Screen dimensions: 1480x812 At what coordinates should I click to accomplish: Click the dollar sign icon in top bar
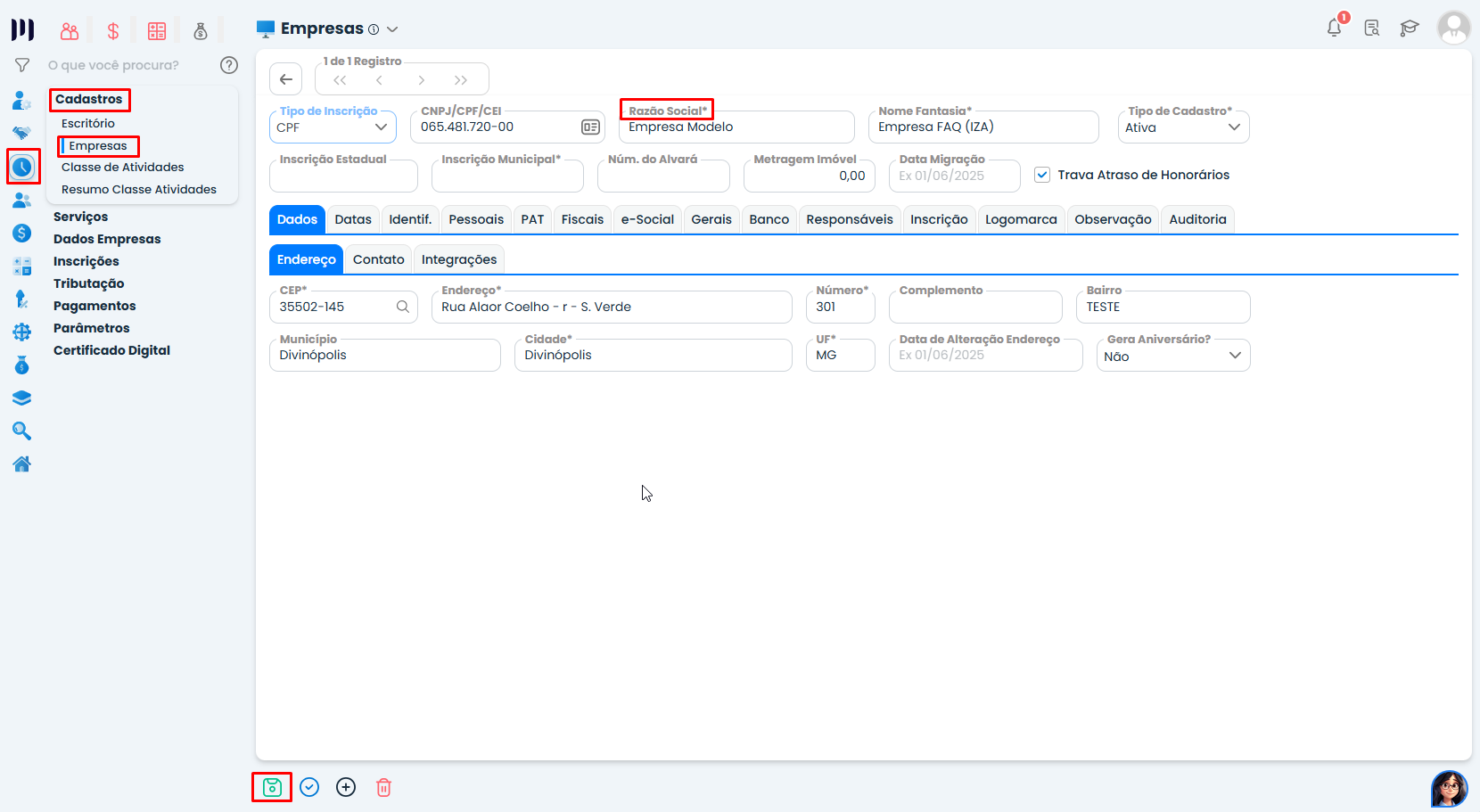[x=113, y=31]
